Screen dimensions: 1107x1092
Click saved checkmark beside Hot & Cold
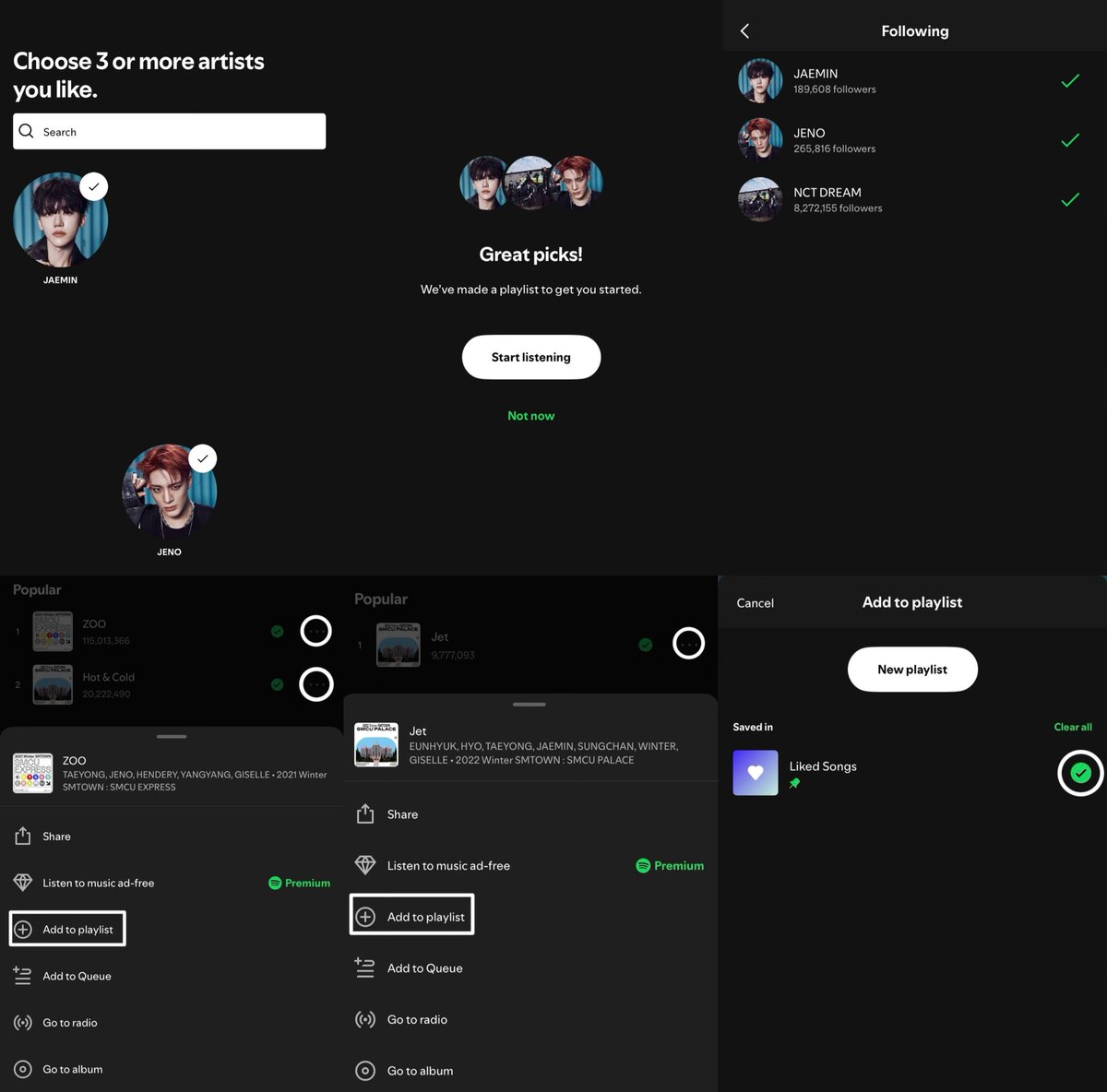click(277, 684)
